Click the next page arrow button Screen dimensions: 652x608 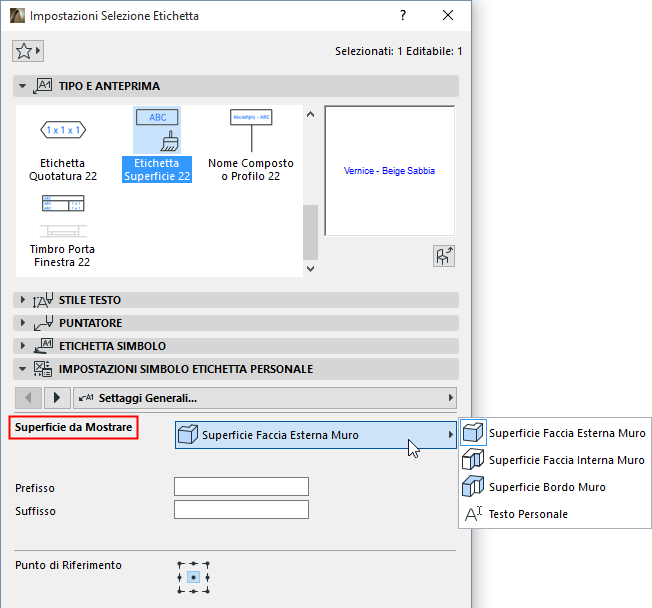coord(57,398)
